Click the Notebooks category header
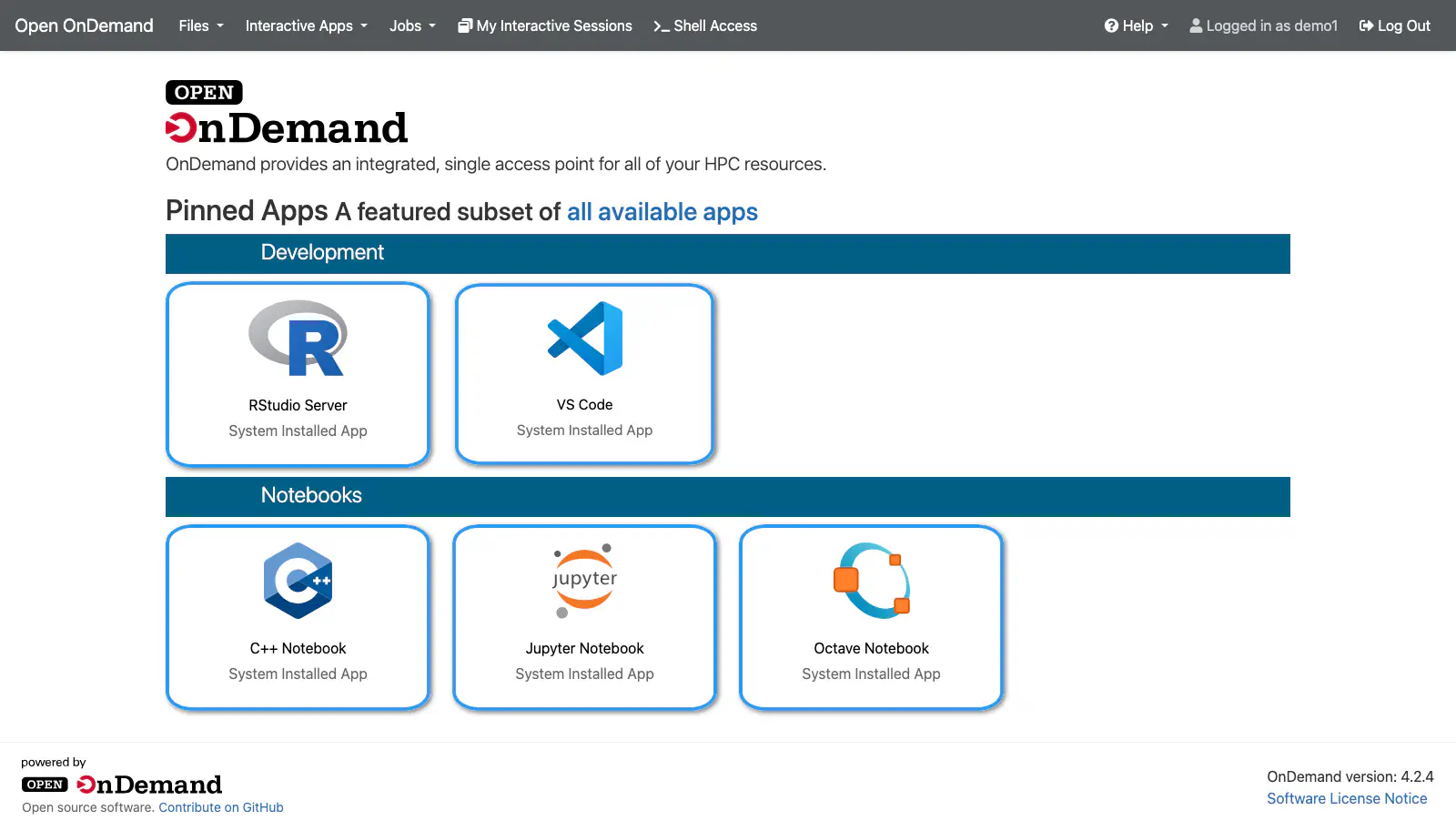The image size is (1456, 831). (728, 496)
